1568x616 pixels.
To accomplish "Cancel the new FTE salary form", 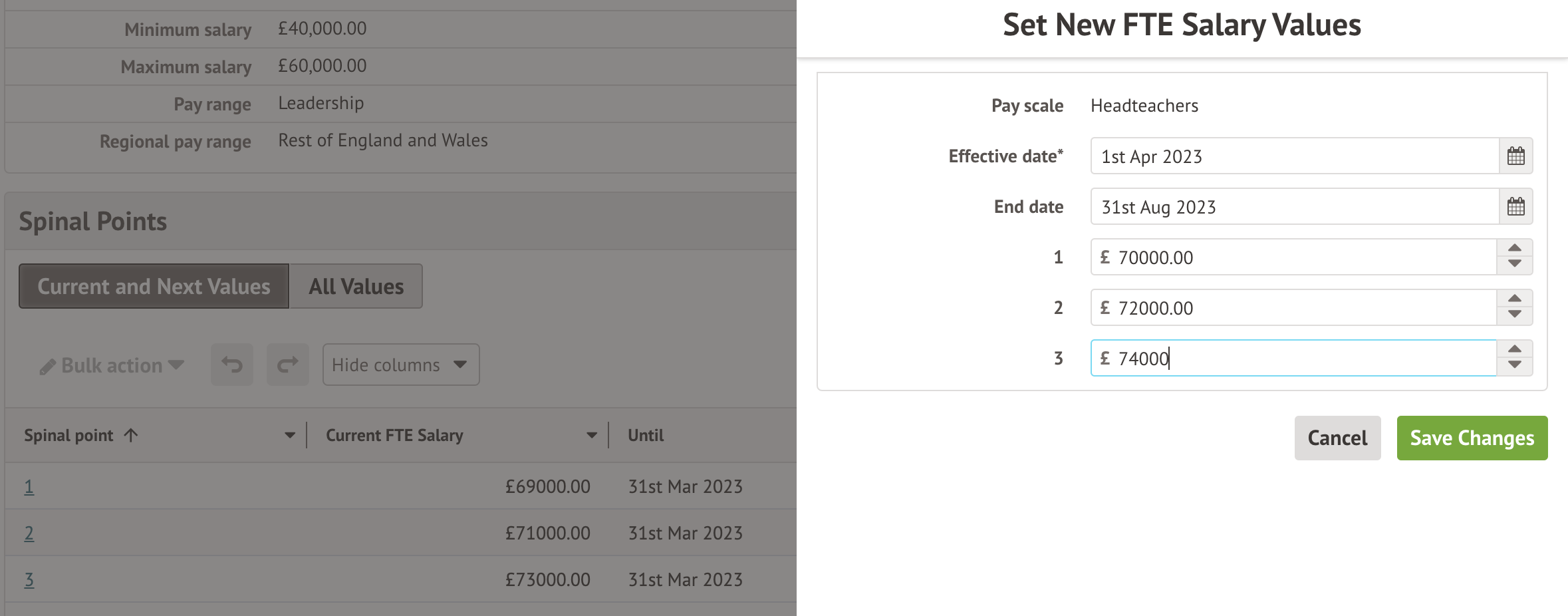I will pyautogui.click(x=1337, y=438).
